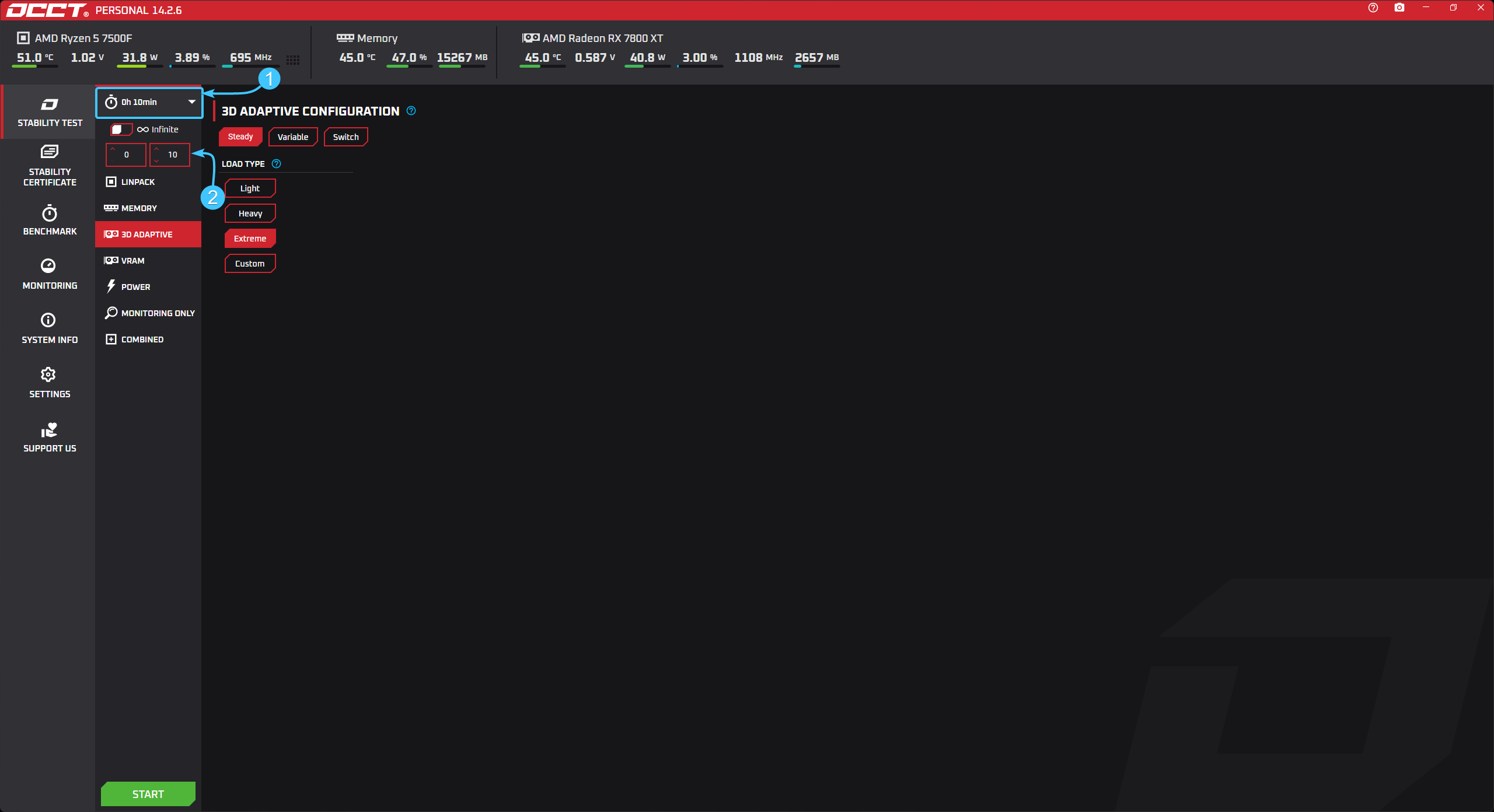Click help icon next to 3D Adaptive Configuration
The height and width of the screenshot is (812, 1494).
pos(411,111)
